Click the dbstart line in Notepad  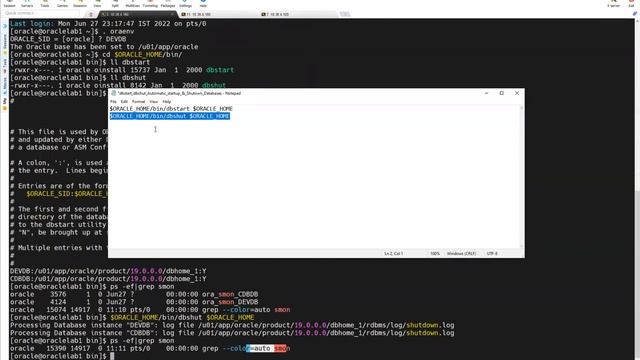tap(171, 109)
